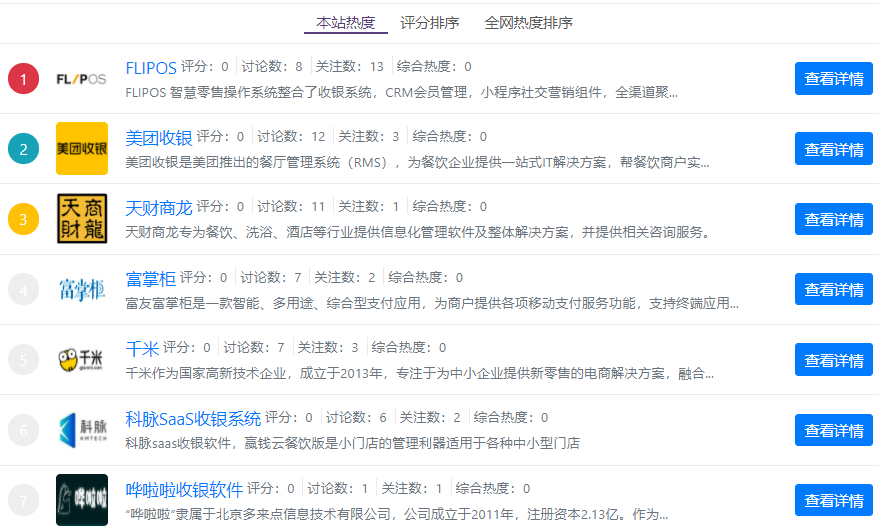Click description '美团收银是美团推出的餐厅管理系统'

coord(417,163)
